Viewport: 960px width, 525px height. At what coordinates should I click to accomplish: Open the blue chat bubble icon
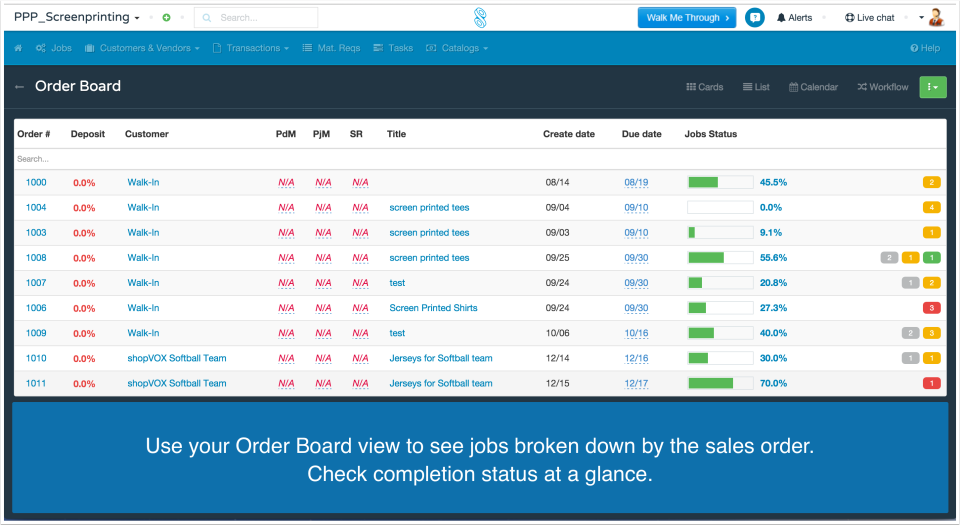(x=754, y=18)
